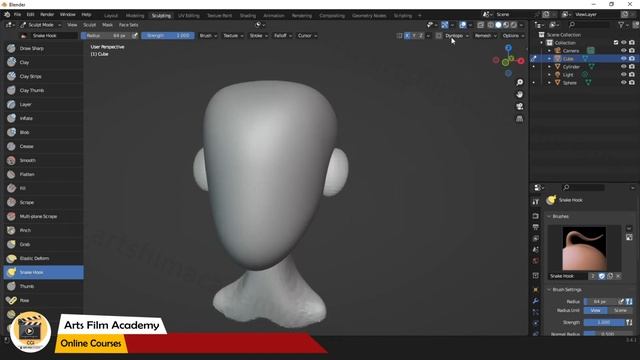This screenshot has height=360, width=640.
Task: Open the Stroke dropdown in header
Action: click(258, 36)
